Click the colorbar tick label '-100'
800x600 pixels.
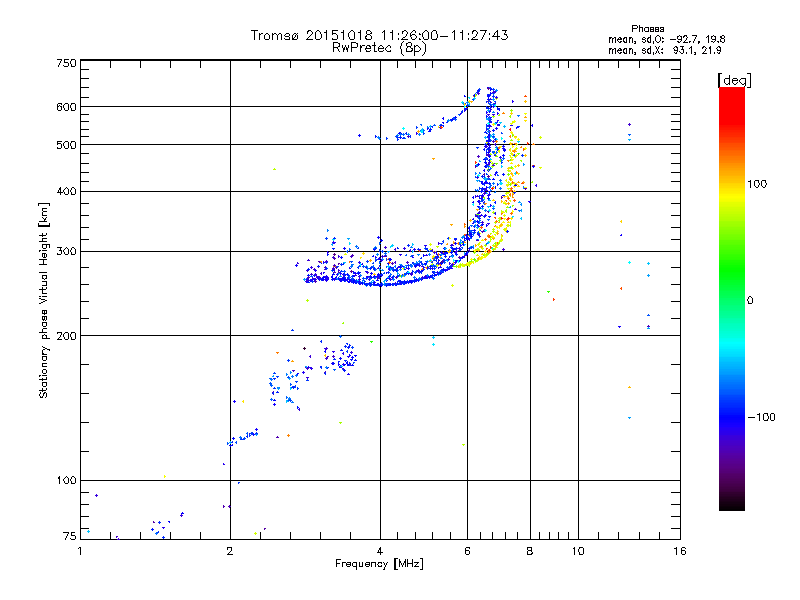[x=761, y=417]
